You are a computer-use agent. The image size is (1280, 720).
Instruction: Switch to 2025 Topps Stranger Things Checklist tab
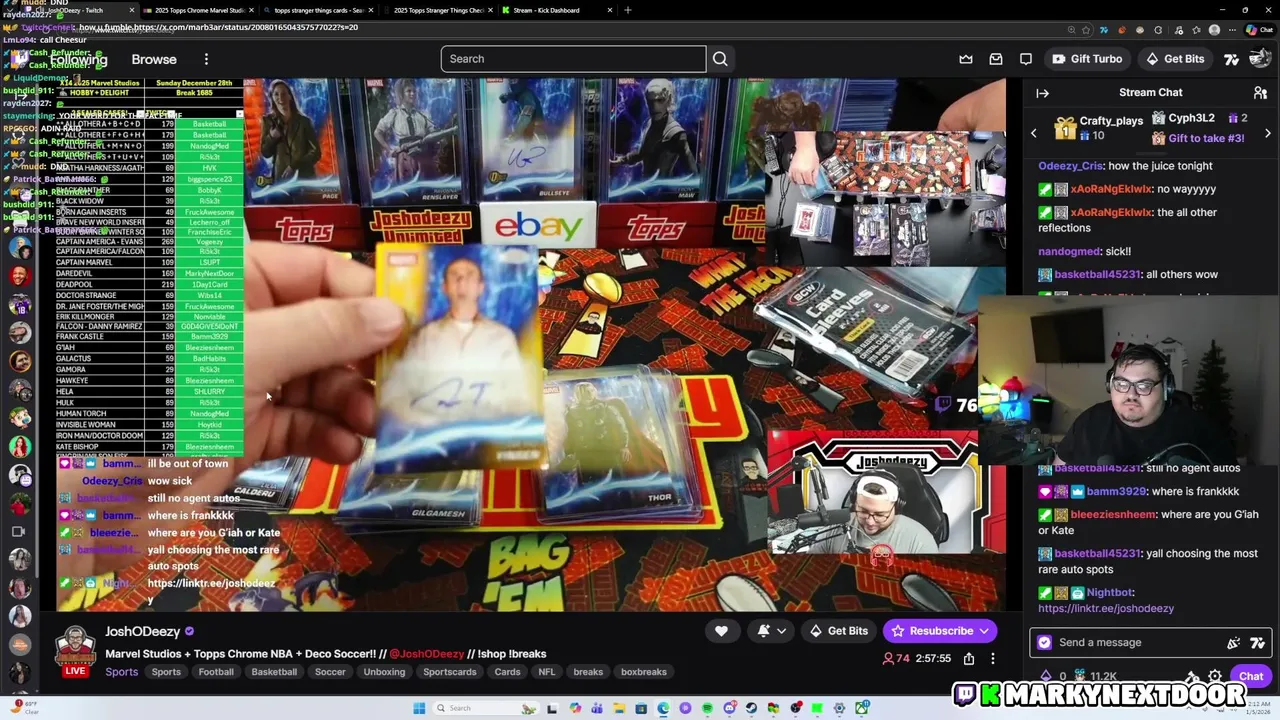tap(437, 10)
